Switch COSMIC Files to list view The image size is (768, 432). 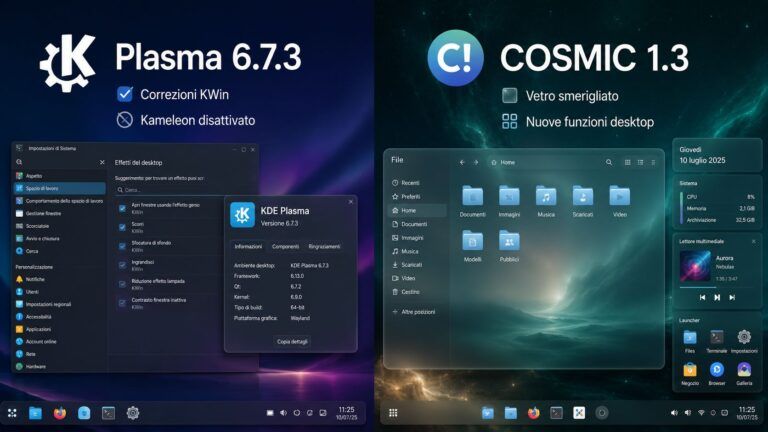coord(640,162)
